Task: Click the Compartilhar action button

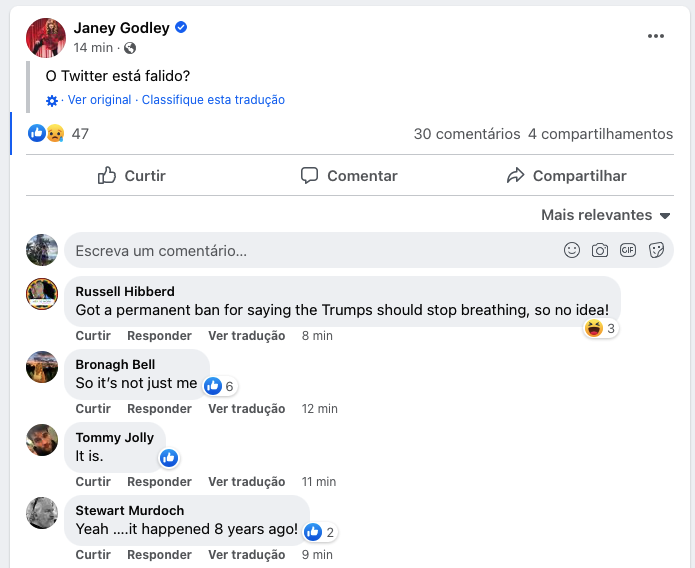Action: [566, 176]
